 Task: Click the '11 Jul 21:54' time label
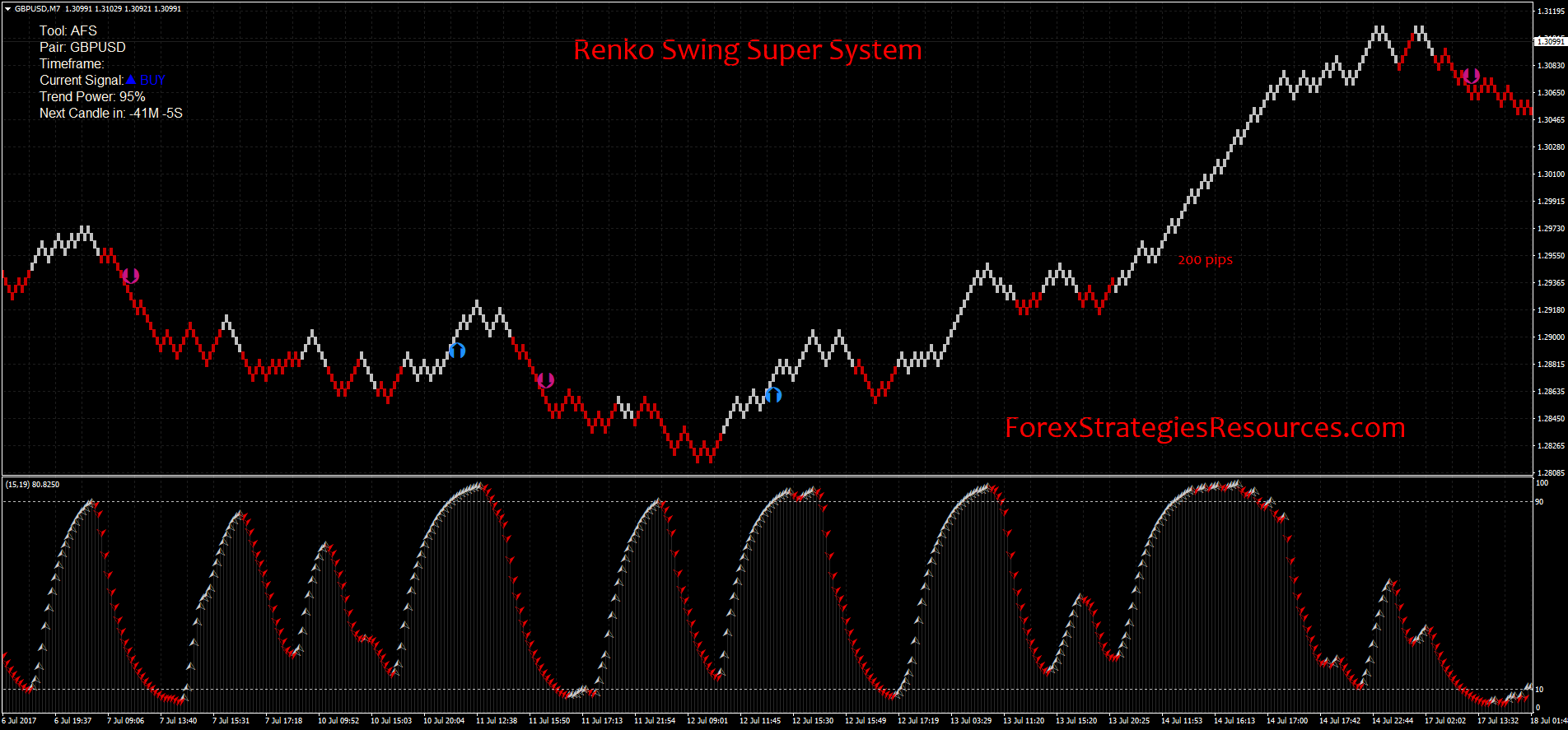[655, 720]
